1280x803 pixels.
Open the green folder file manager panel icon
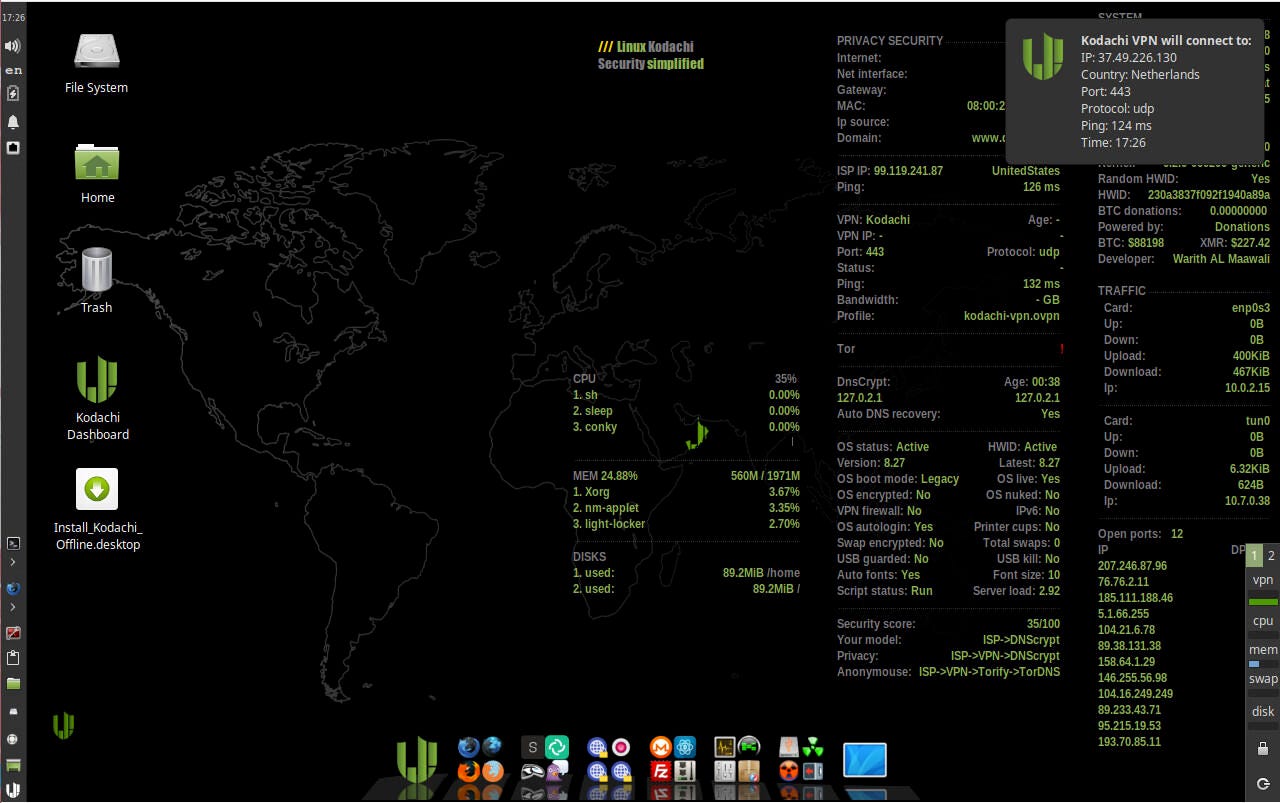point(13,683)
